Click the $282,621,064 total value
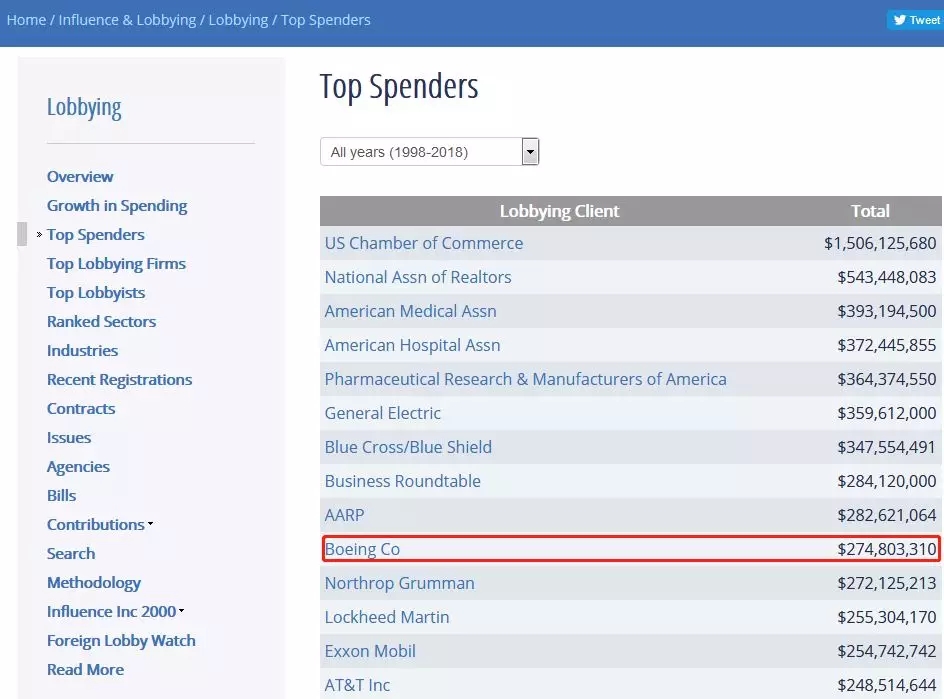 click(x=887, y=515)
